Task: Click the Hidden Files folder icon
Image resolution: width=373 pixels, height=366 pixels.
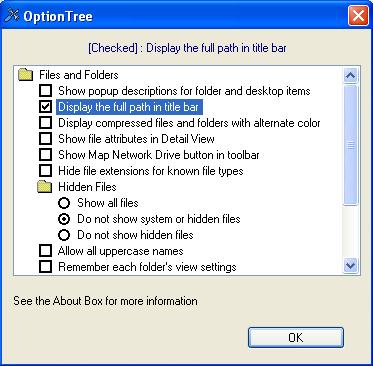Action: coord(45,187)
